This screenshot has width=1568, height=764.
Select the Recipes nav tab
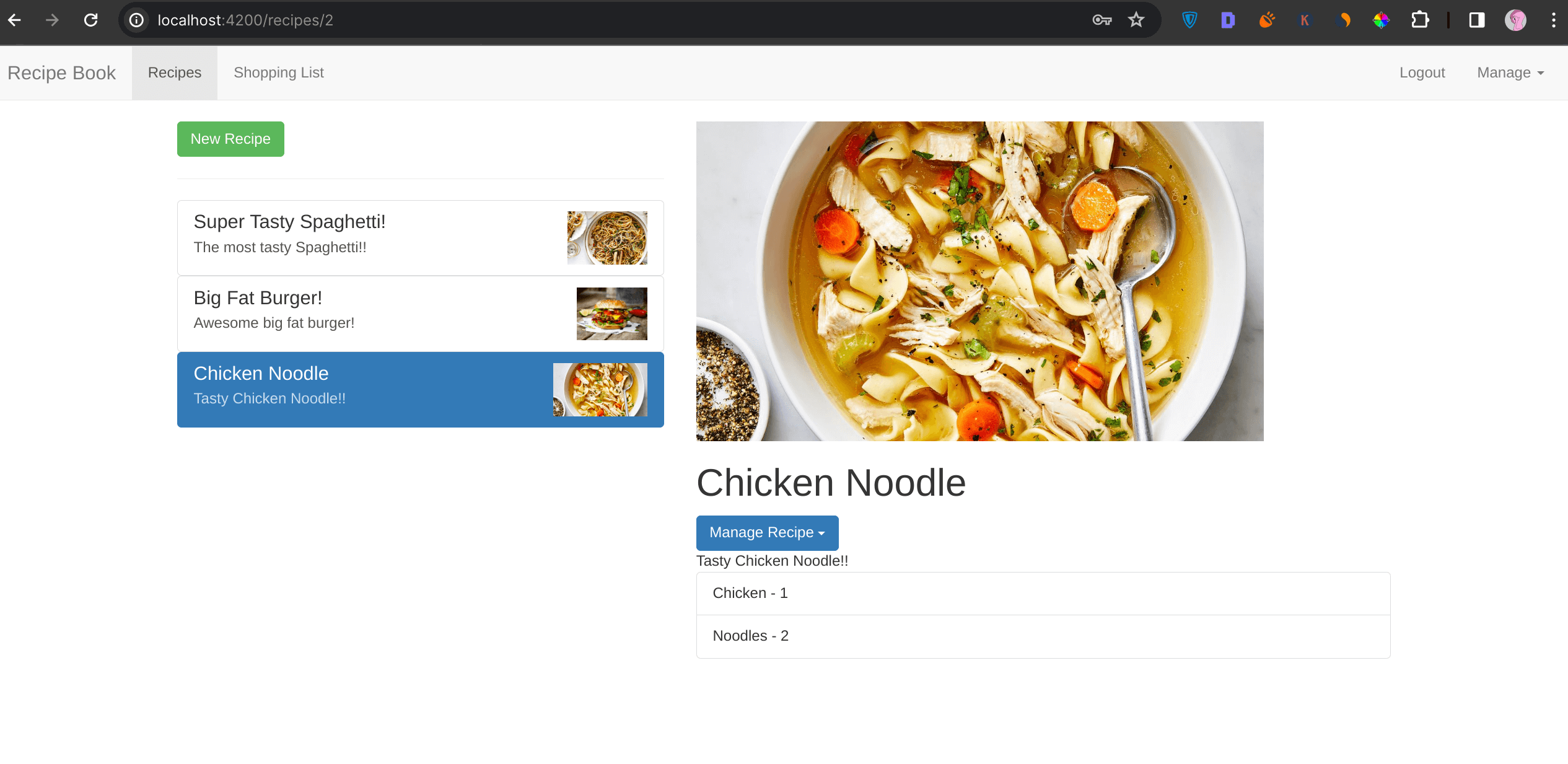coord(174,72)
